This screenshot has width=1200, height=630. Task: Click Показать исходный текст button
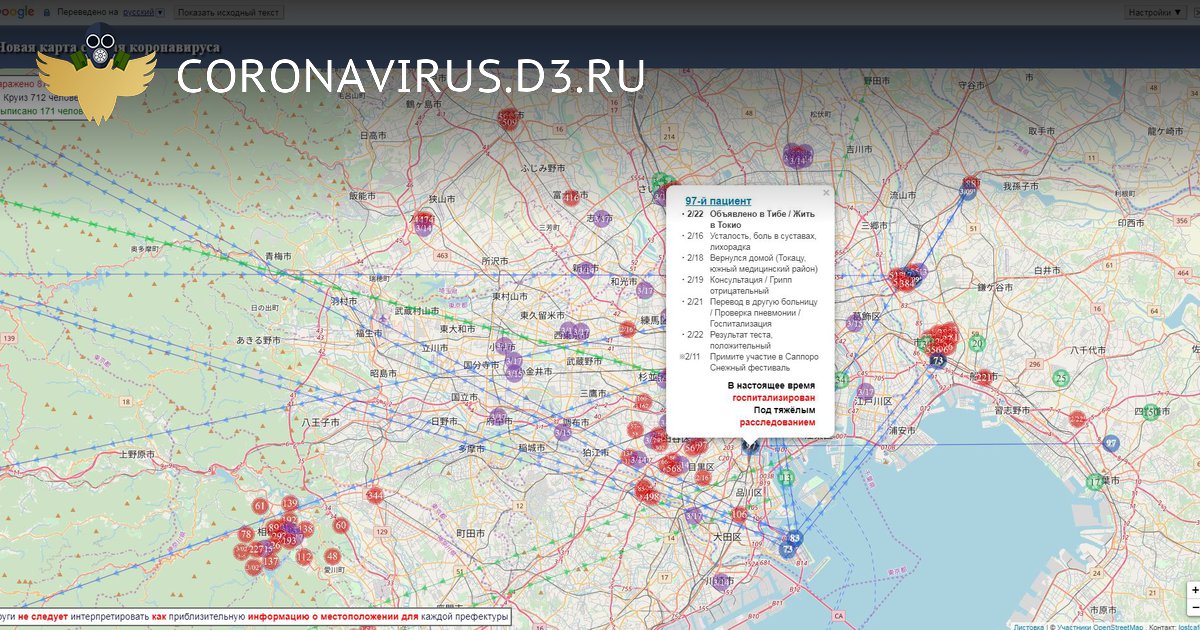click(x=229, y=13)
